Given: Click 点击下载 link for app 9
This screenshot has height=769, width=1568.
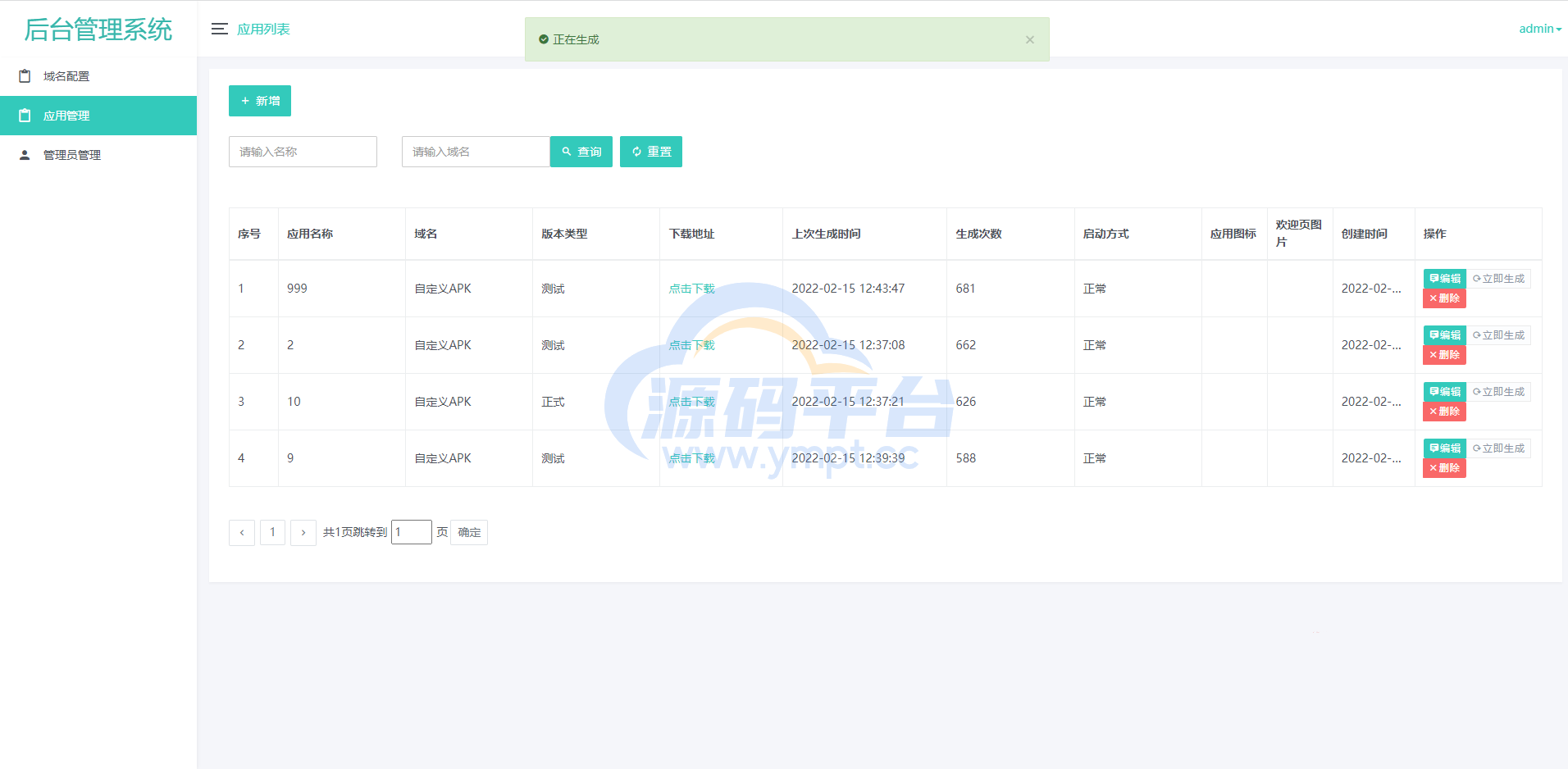Looking at the screenshot, I should [691, 458].
